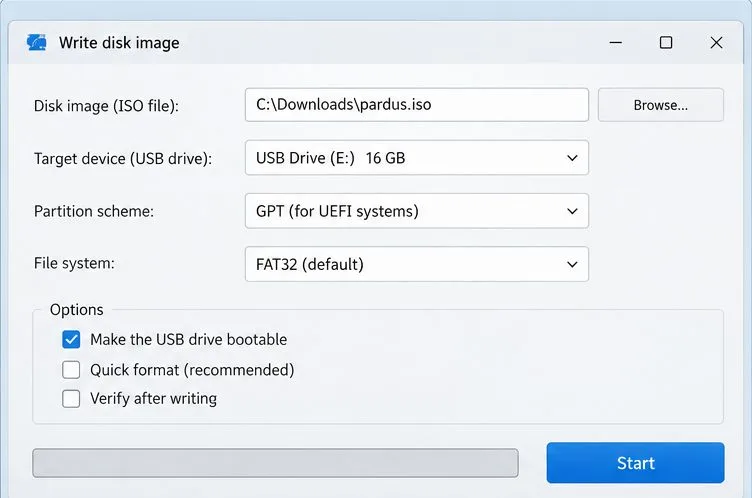Click the Write disk image app icon
Image resolution: width=752 pixels, height=498 pixels.
36,43
